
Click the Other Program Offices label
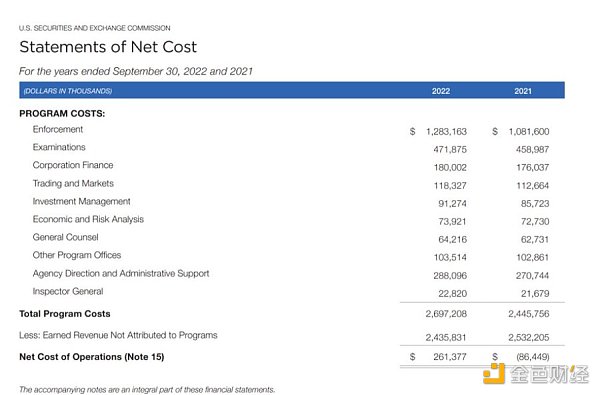[x=77, y=255]
